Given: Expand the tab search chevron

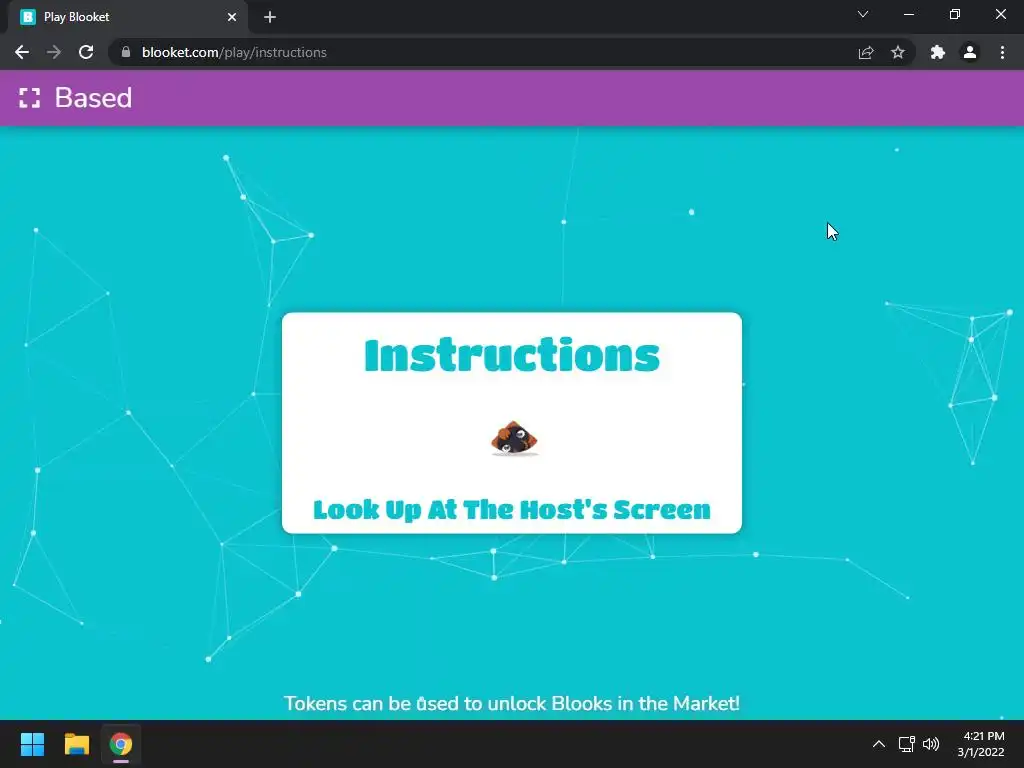Looking at the screenshot, I should [x=863, y=14].
